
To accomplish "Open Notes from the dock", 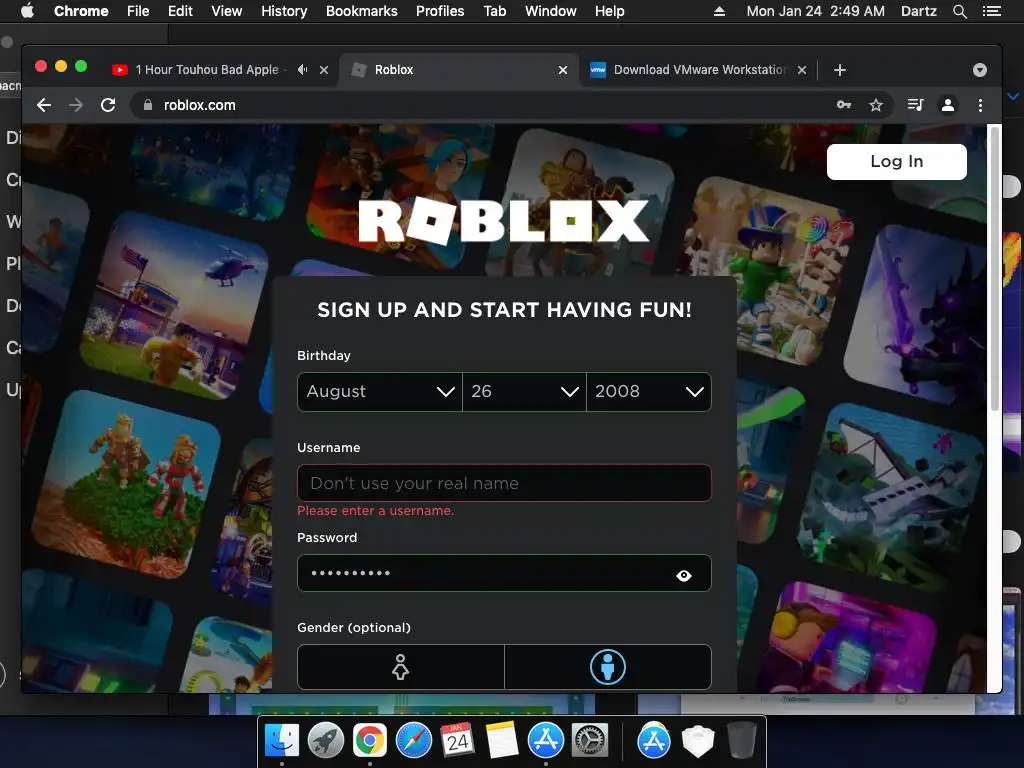I will point(502,741).
